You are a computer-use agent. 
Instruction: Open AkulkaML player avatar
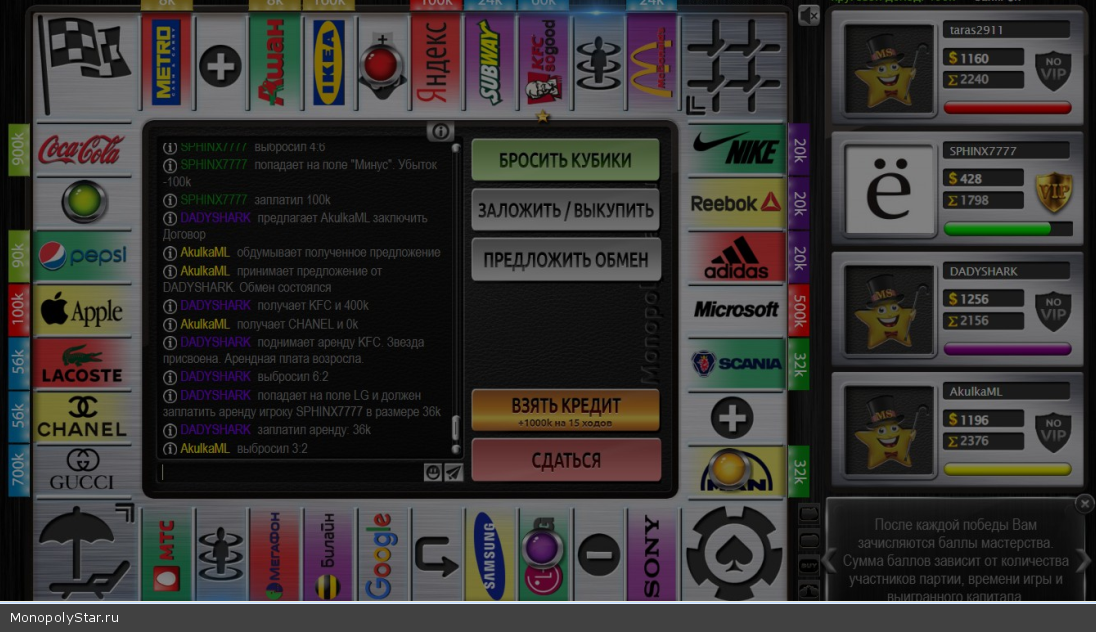coord(888,431)
